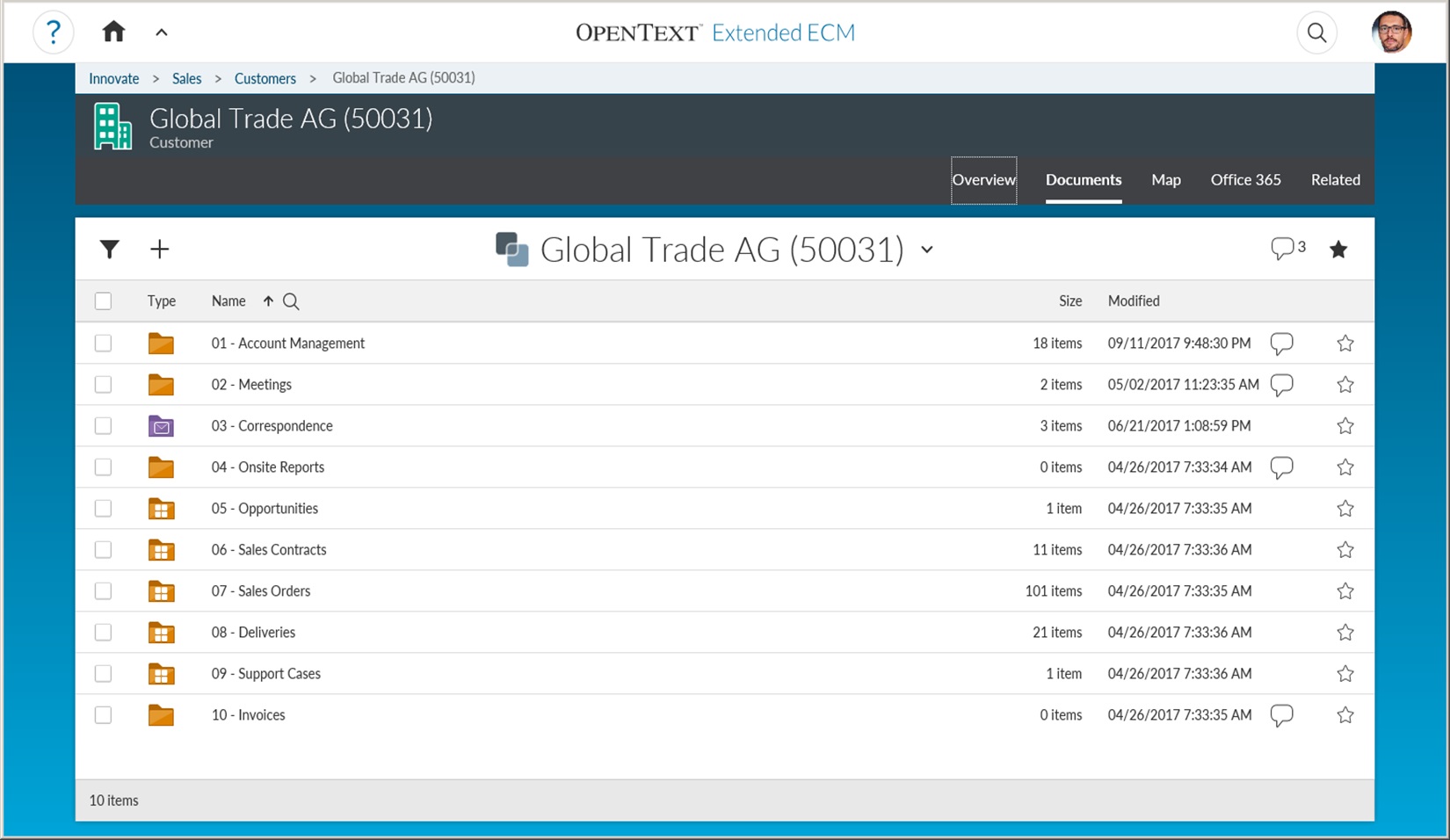Check the box for 02 - Meetings
This screenshot has width=1450, height=840.
tap(103, 385)
